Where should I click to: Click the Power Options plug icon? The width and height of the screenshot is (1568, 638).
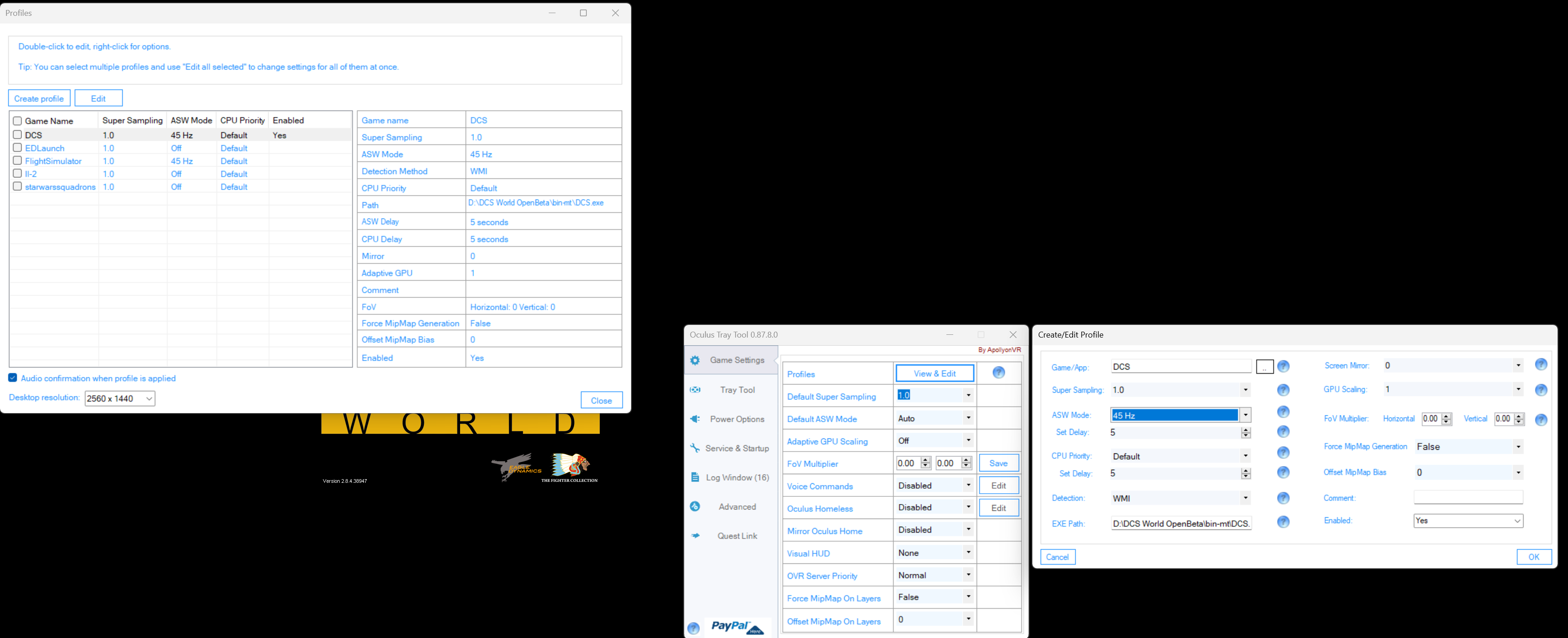coord(695,419)
